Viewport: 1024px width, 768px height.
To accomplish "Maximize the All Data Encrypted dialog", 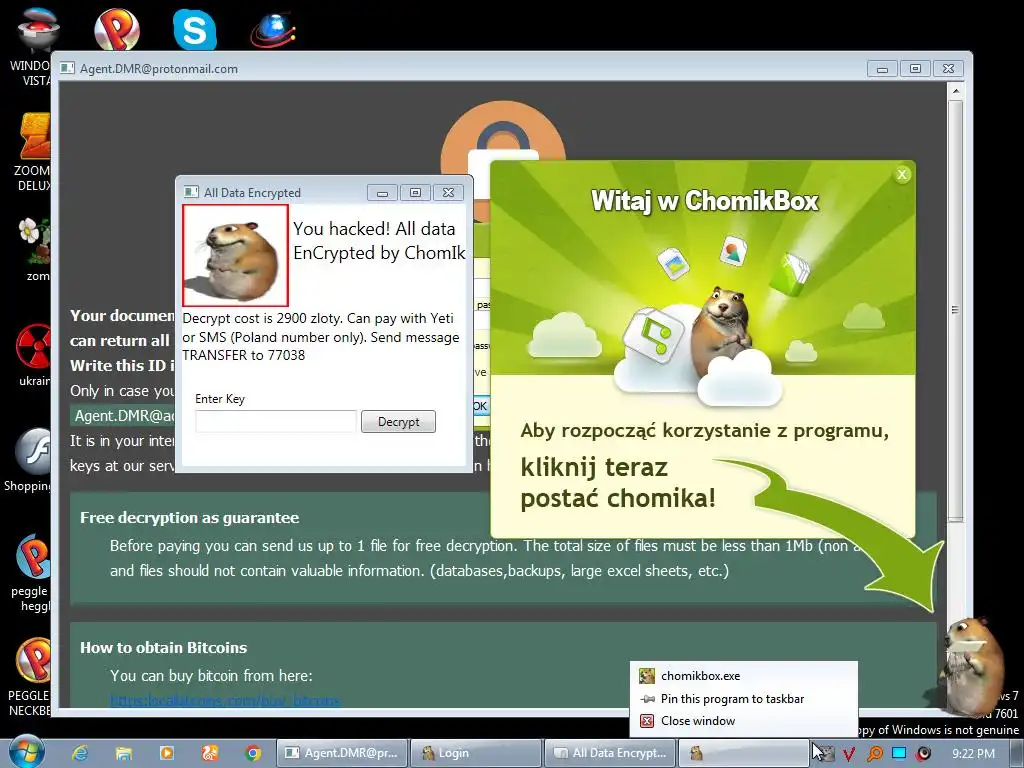I will (415, 193).
